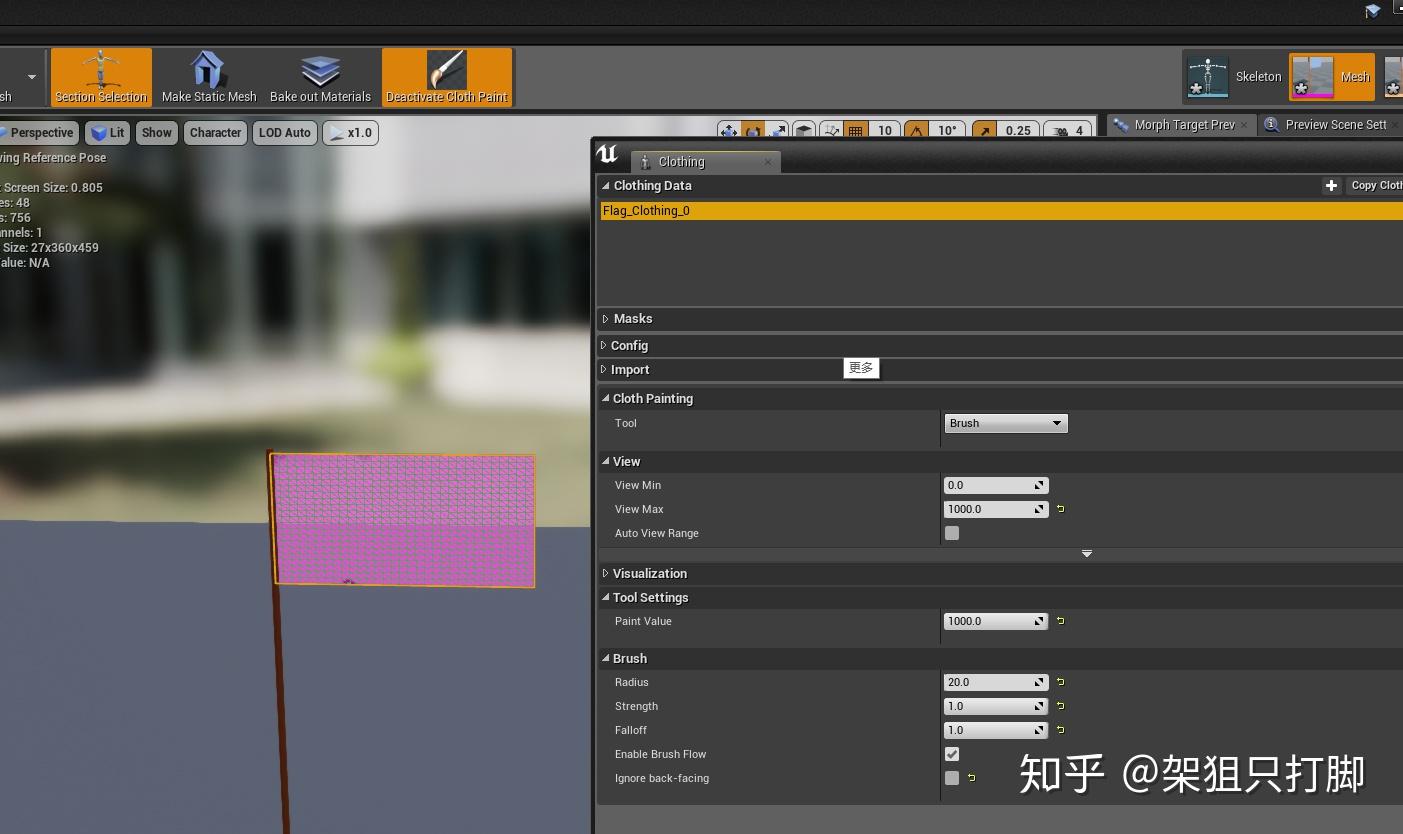Image resolution: width=1403 pixels, height=834 pixels.
Task: Disable Enable Brush Flow
Action: click(950, 754)
